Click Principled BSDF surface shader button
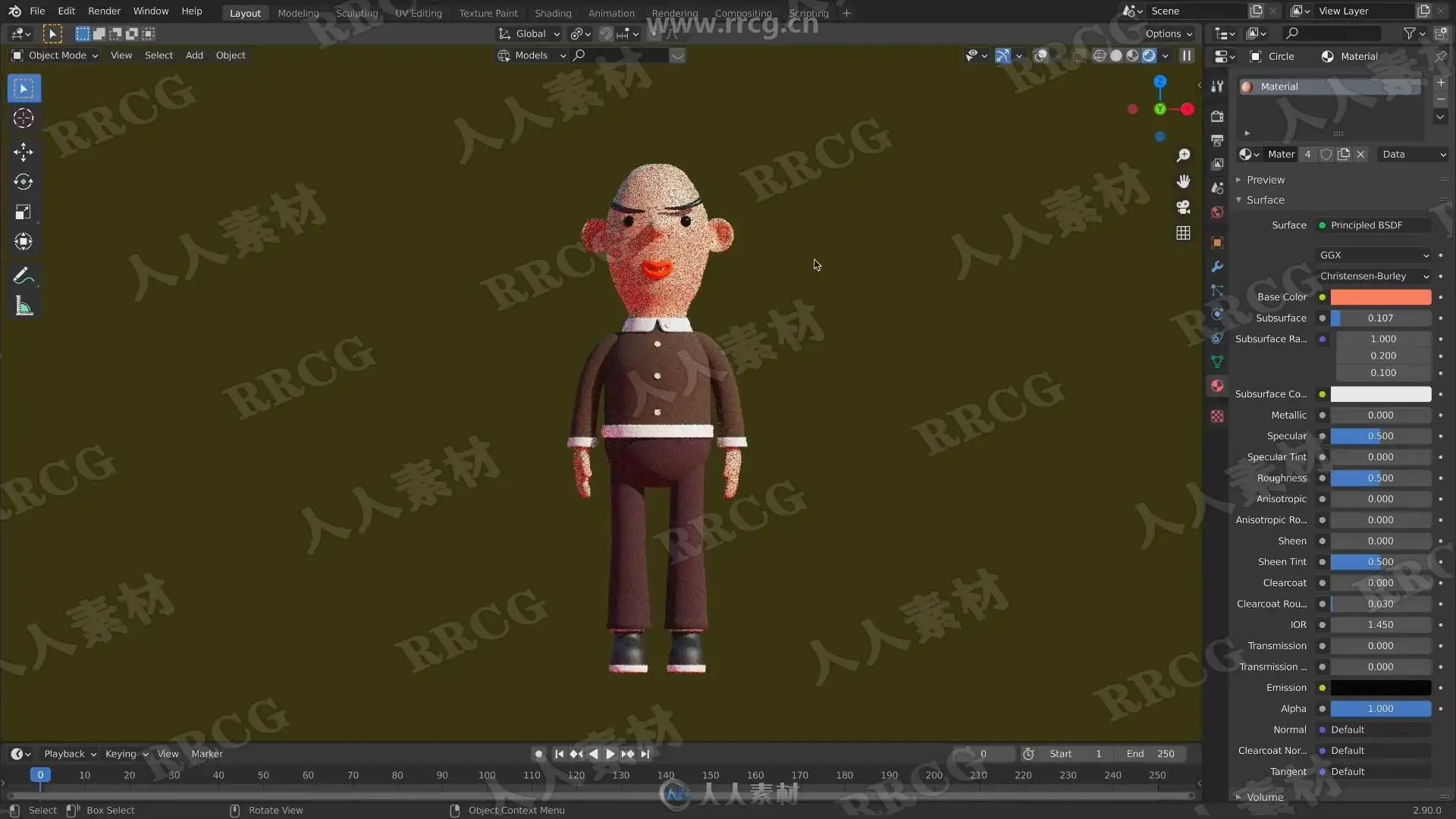Viewport: 1456px width, 819px height. [x=1373, y=225]
